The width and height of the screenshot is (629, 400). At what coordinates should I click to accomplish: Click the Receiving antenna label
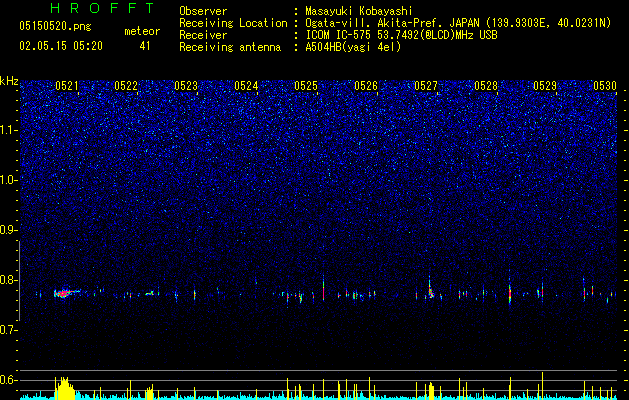pyautogui.click(x=230, y=47)
